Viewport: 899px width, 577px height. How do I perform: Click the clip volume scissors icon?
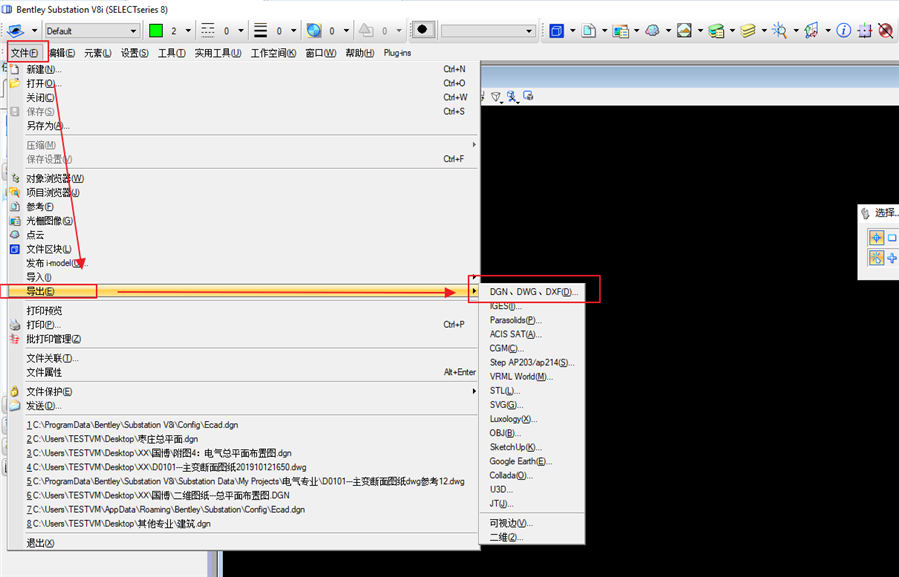coord(511,96)
